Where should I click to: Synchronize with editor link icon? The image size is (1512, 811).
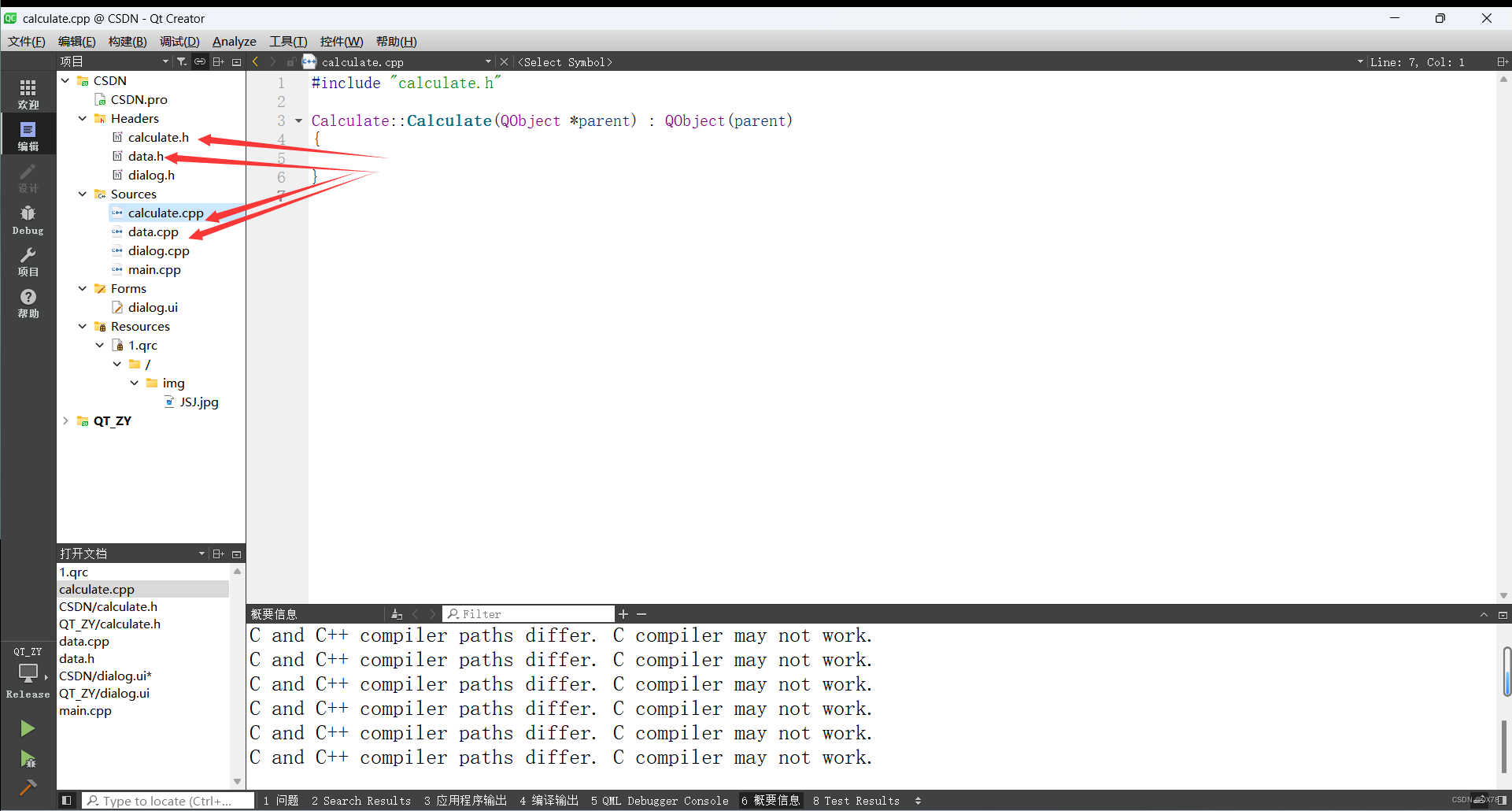pos(200,61)
